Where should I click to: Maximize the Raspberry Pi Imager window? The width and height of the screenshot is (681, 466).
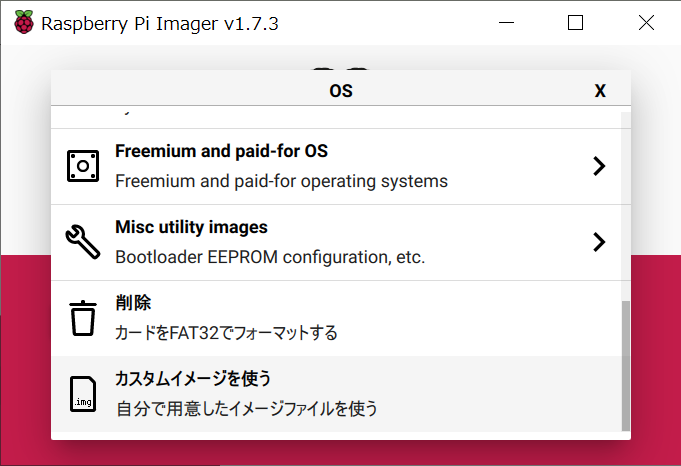[x=575, y=23]
